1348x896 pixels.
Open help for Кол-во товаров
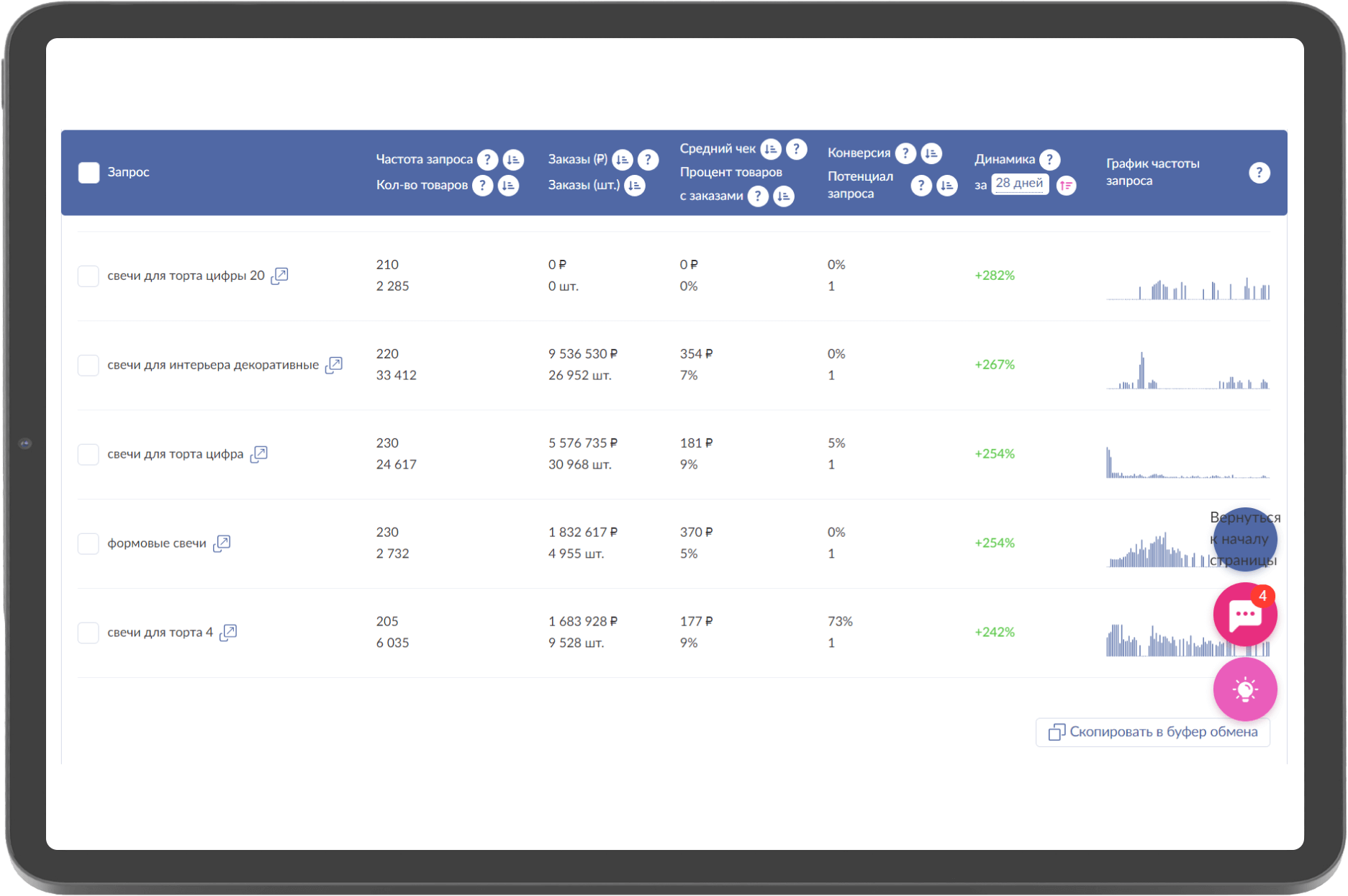coord(483,185)
